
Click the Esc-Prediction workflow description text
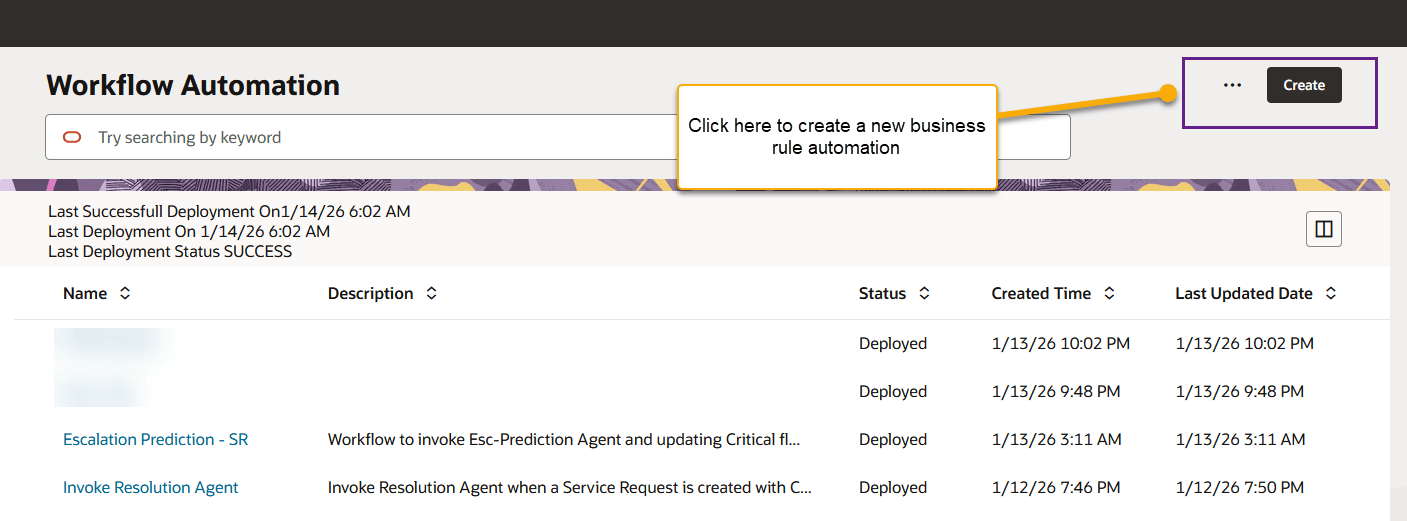tap(564, 439)
